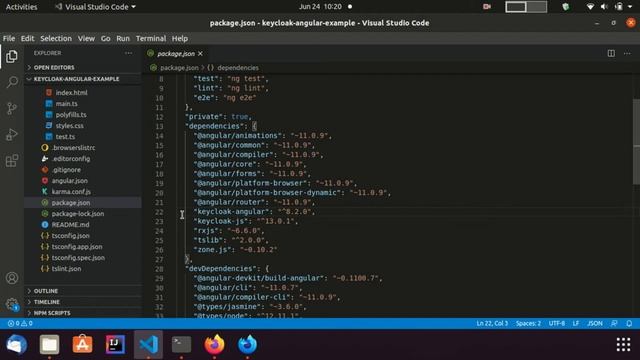The image size is (640, 360).
Task: Open the Explorer view in activity bar
Action: pos(12,56)
